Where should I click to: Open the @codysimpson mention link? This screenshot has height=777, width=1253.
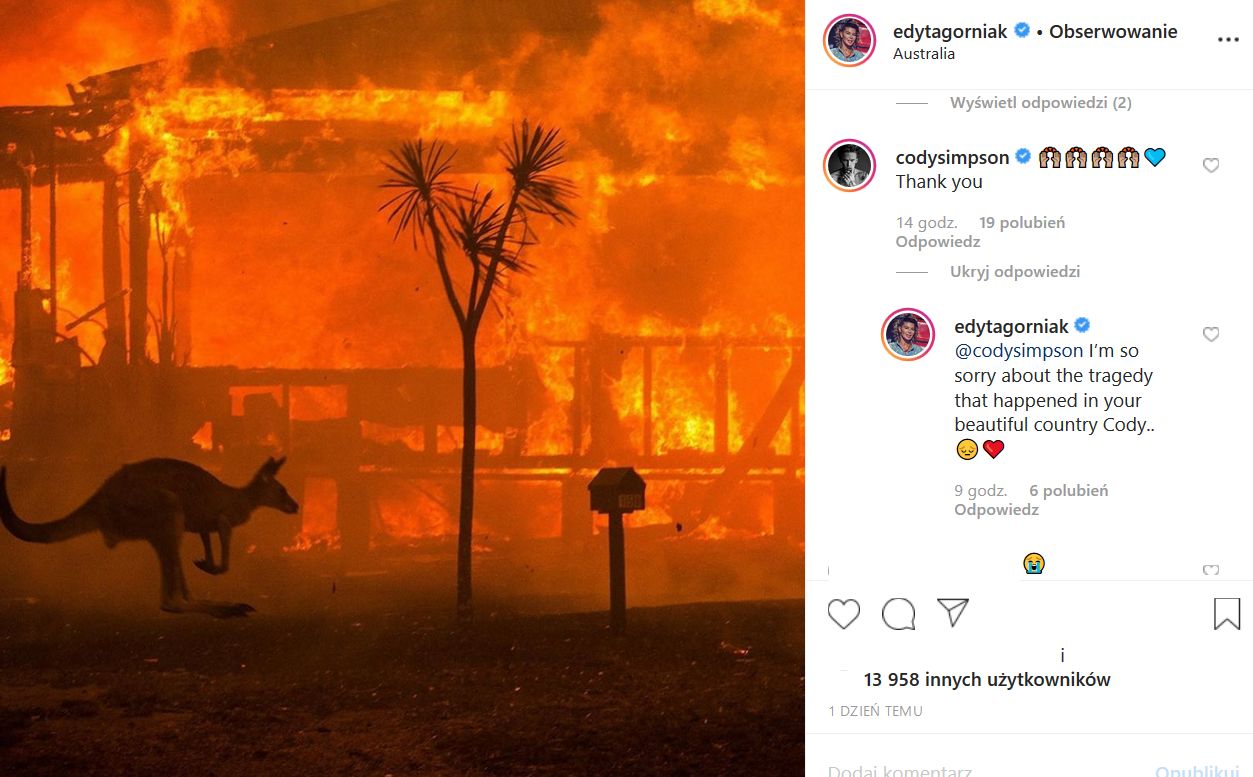pyautogui.click(x=1019, y=351)
